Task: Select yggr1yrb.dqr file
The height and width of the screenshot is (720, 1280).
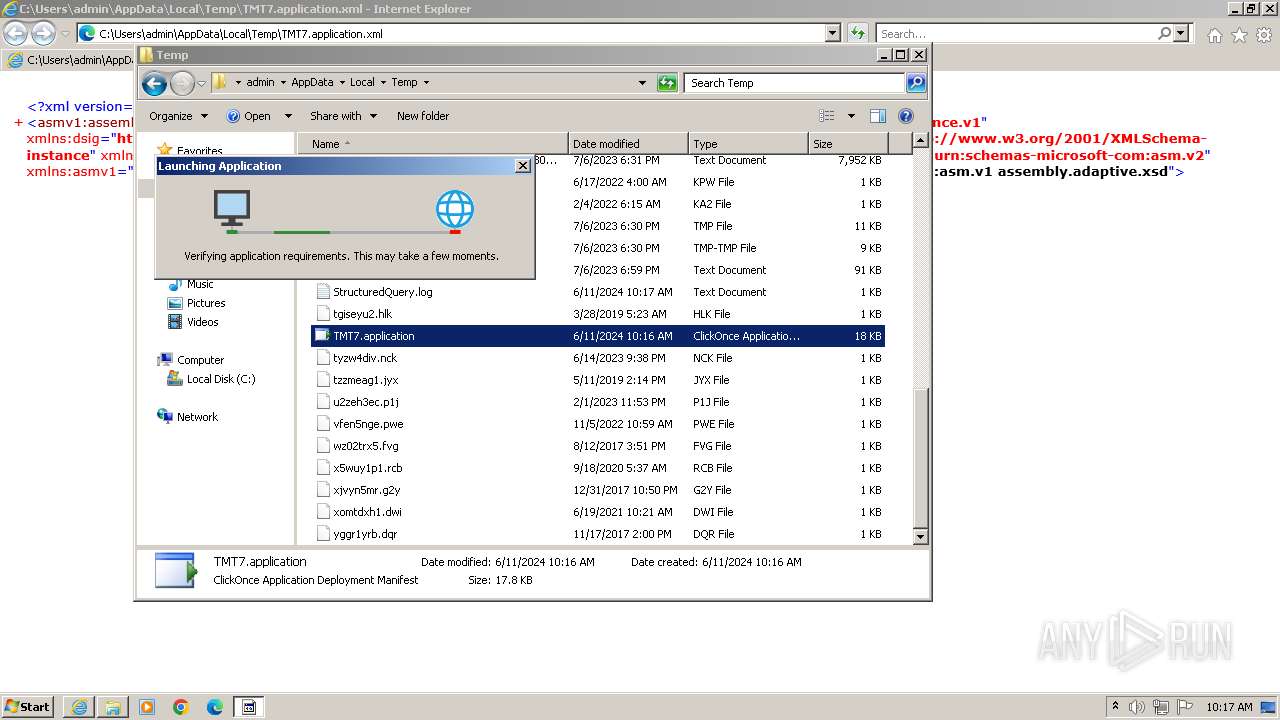Action: pyautogui.click(x=598, y=534)
